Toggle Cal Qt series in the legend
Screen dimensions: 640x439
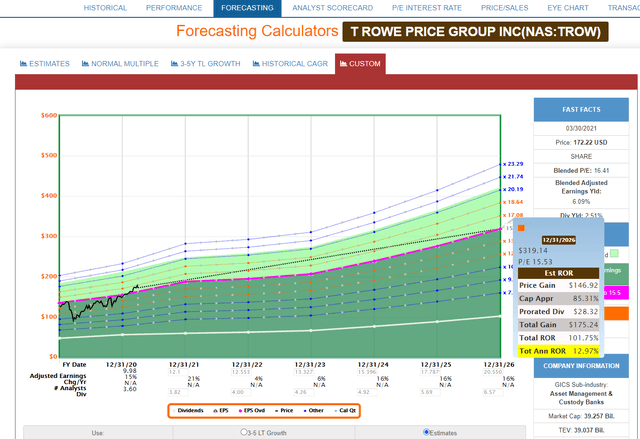344,410
